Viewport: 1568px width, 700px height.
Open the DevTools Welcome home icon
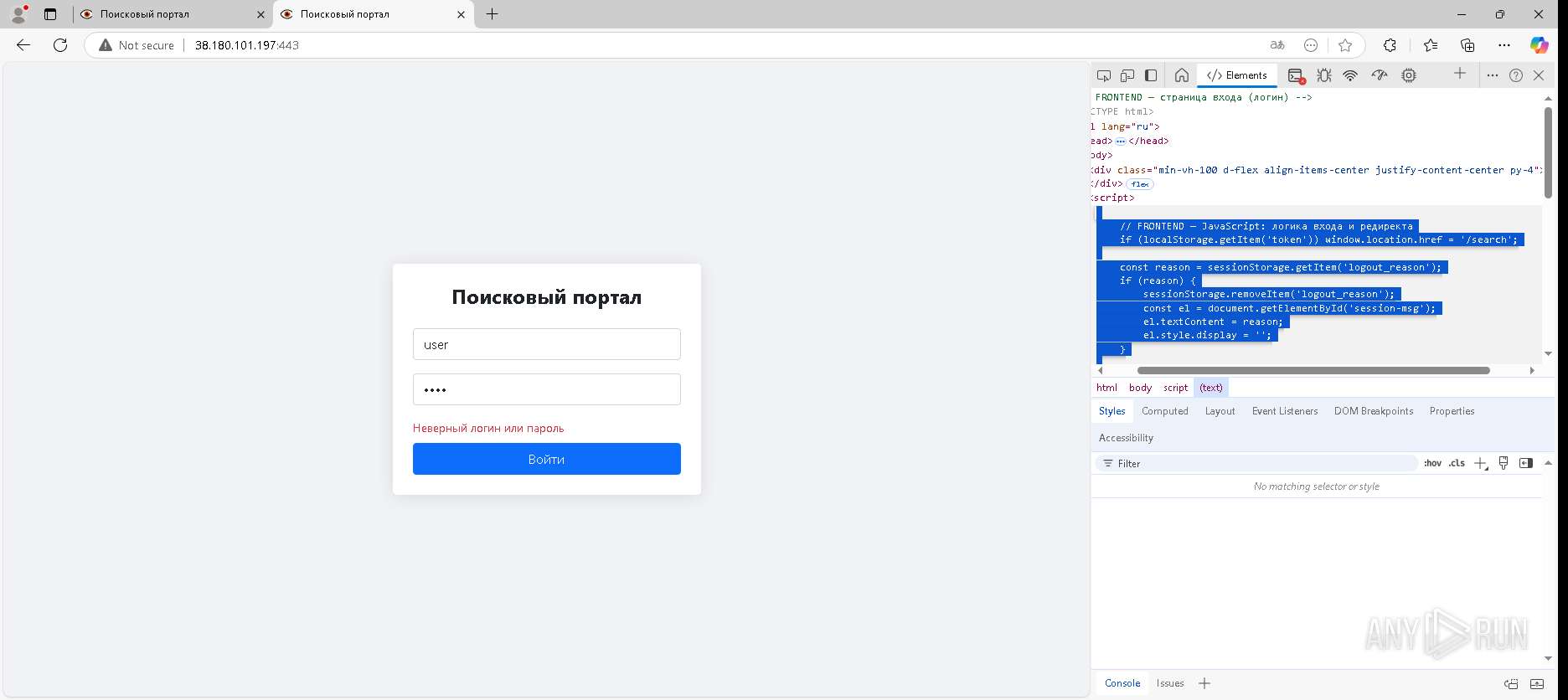pos(1182,75)
